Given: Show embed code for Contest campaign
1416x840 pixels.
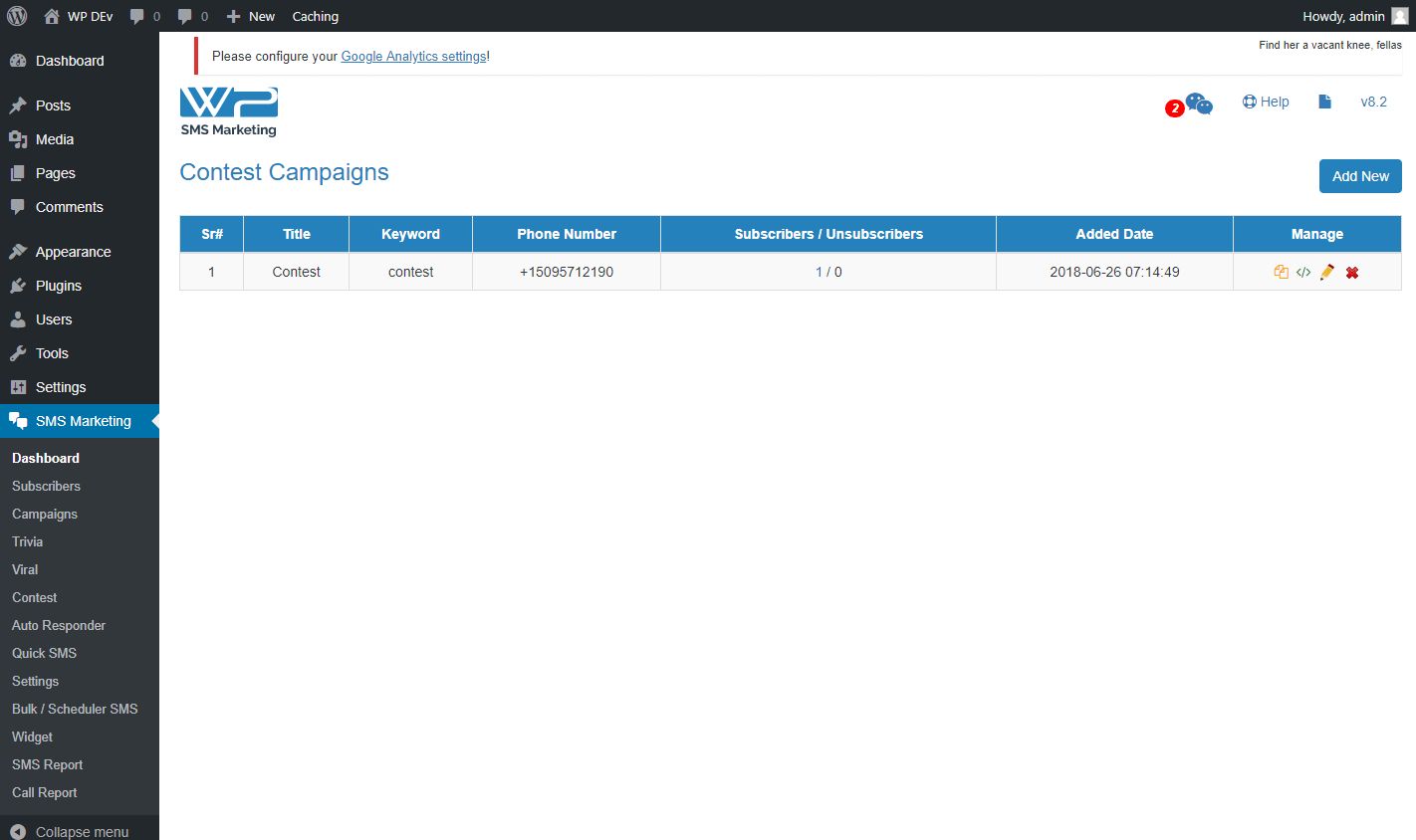Looking at the screenshot, I should click(x=1303, y=272).
